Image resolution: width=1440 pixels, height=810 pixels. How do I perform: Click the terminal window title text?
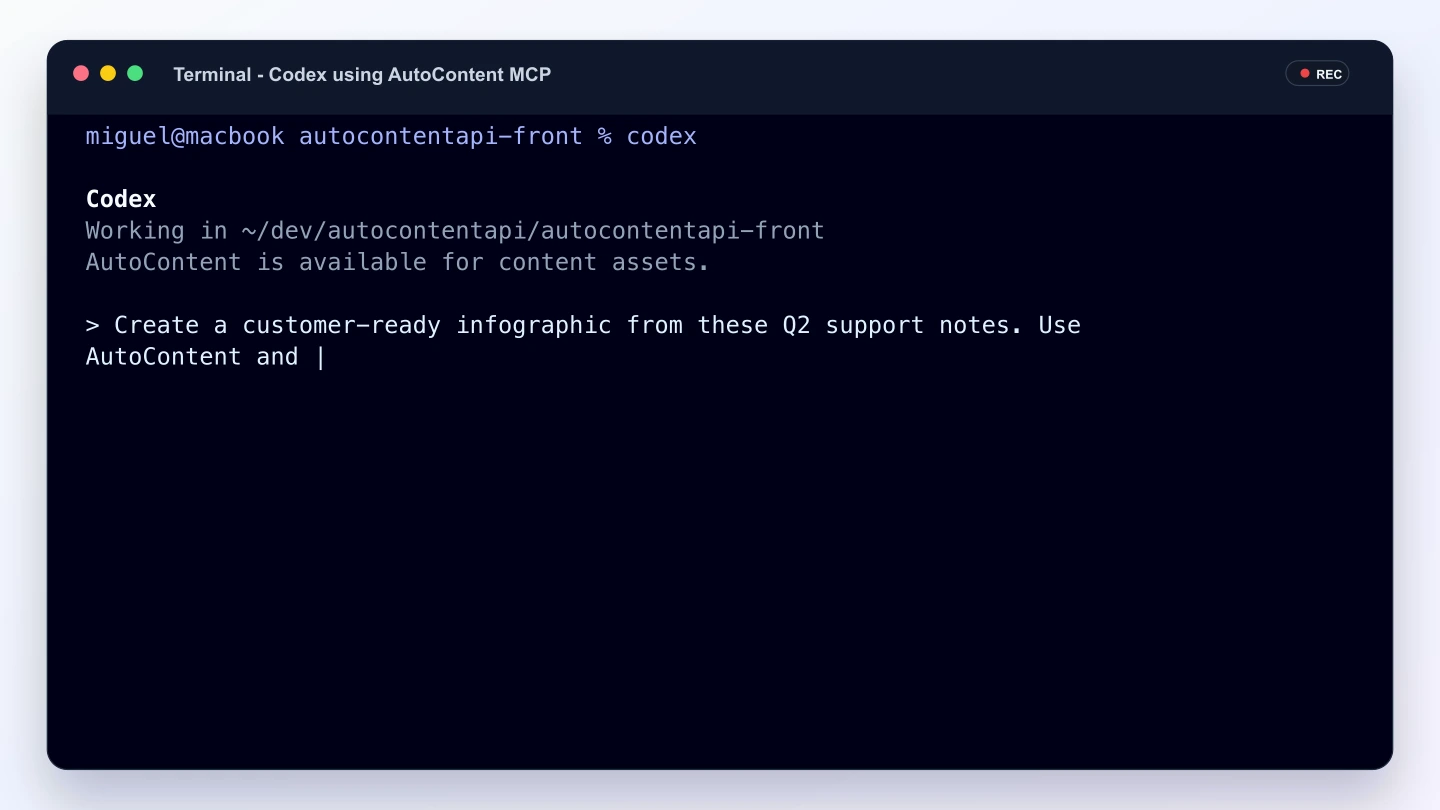point(362,74)
